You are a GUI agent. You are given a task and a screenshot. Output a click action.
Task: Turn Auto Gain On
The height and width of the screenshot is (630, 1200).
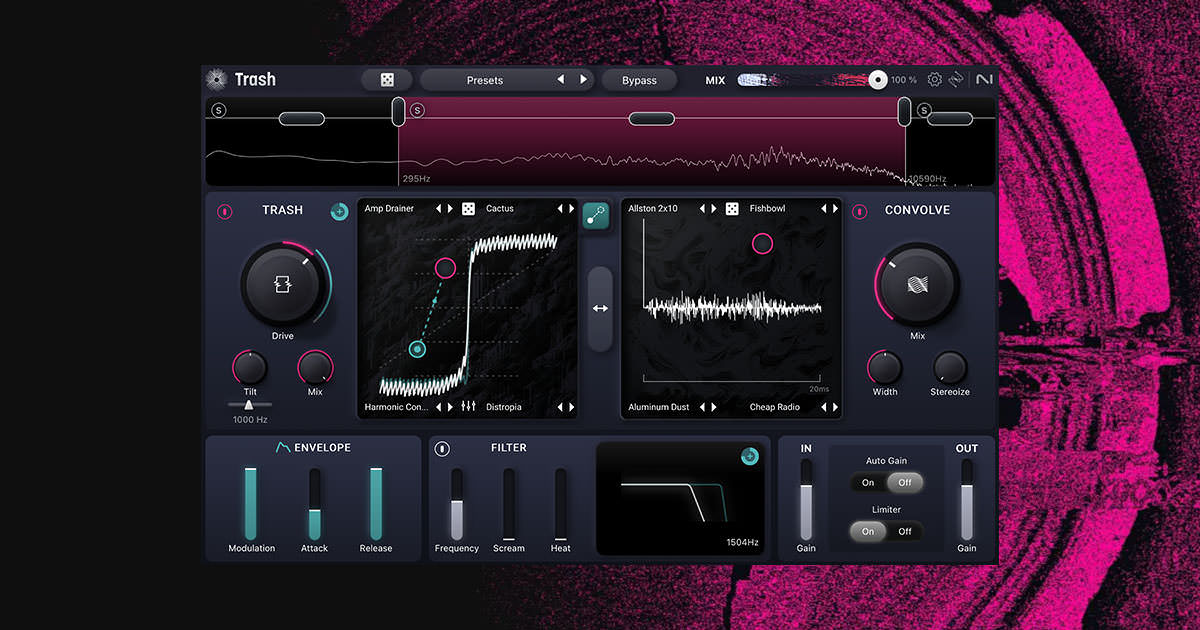coord(868,483)
